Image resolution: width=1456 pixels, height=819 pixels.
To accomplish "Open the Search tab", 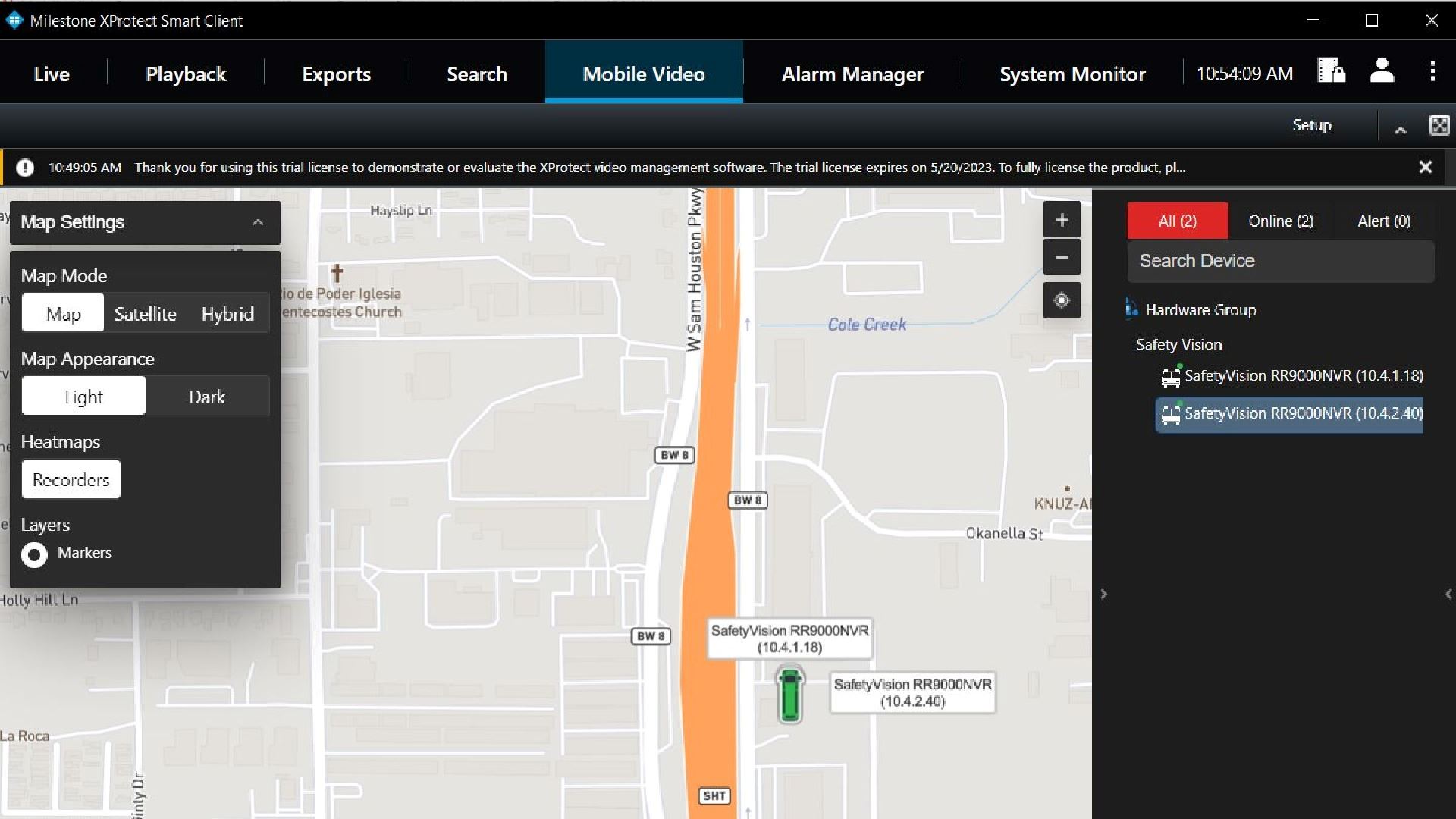I will coord(476,74).
